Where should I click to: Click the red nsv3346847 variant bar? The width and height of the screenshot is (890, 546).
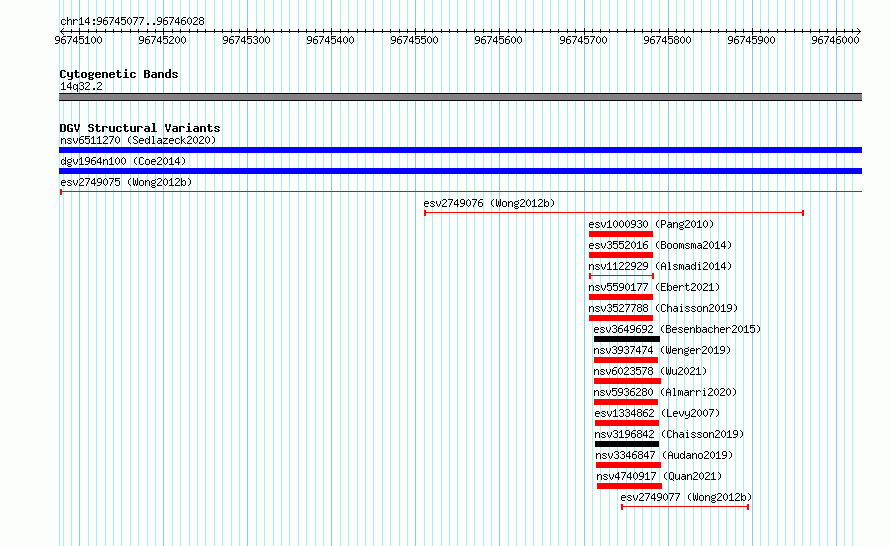pos(628,465)
